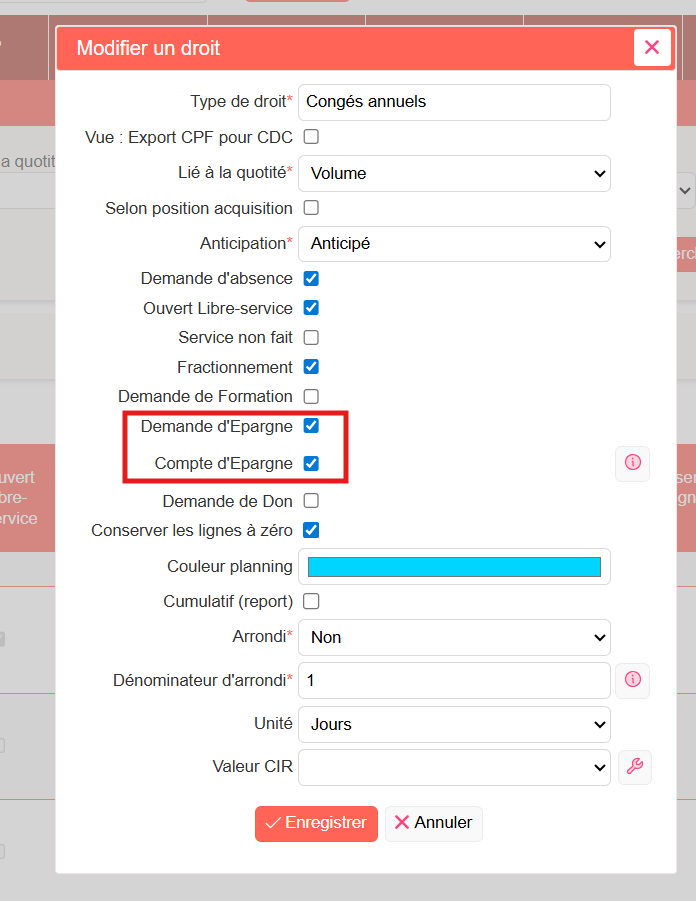This screenshot has height=901, width=696.
Task: Uncheck the Demande d'Epargne checkbox
Action: click(x=311, y=426)
